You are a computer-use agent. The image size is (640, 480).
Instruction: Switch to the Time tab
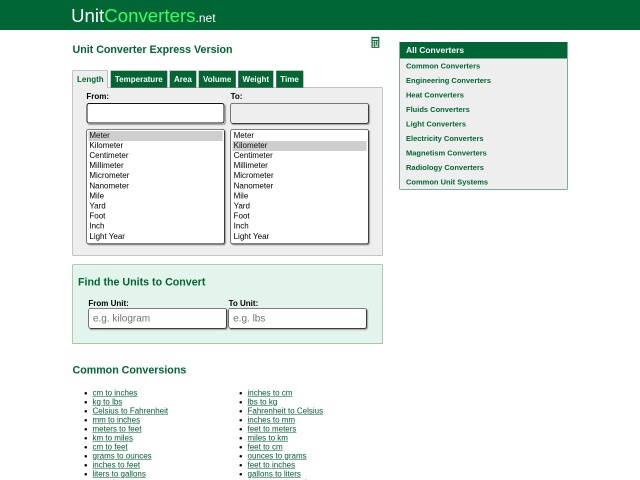[x=289, y=79]
